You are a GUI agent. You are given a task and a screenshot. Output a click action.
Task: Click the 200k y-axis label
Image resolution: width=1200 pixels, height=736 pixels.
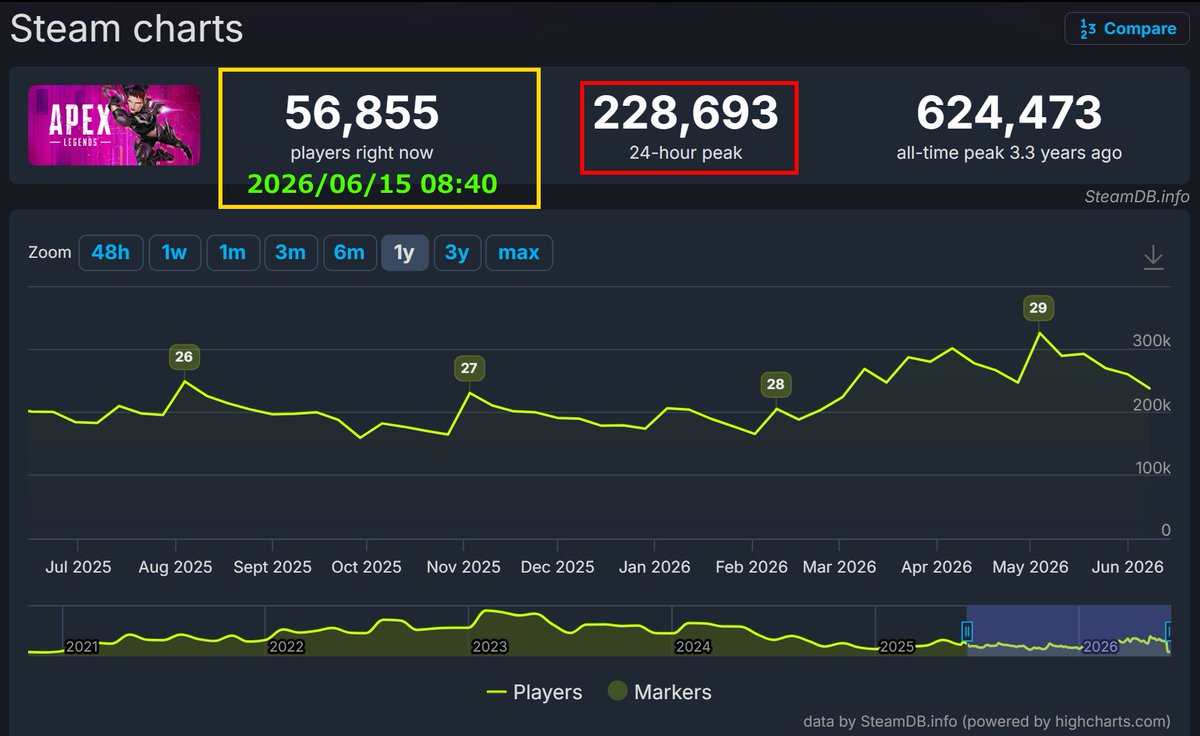click(x=1151, y=405)
